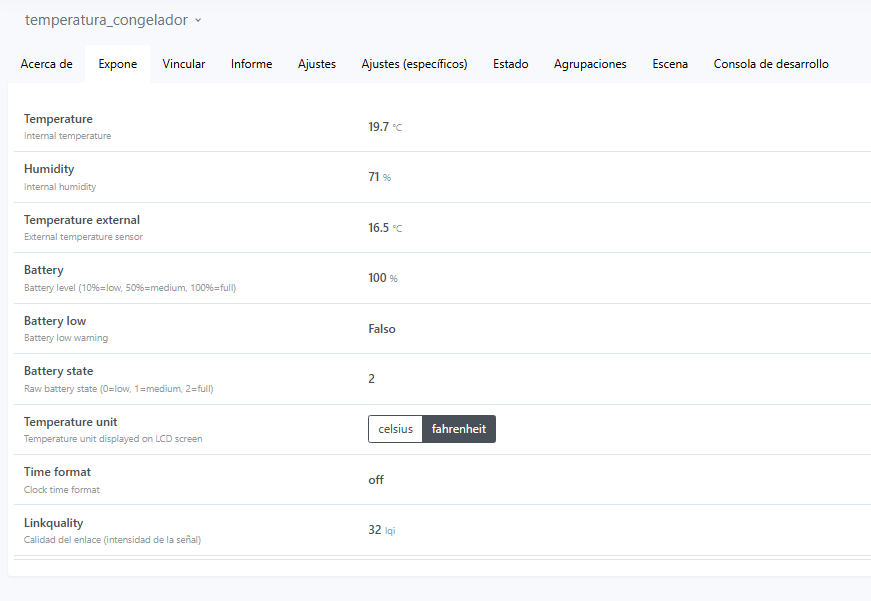Image resolution: width=871 pixels, height=601 pixels.
Task: Open the temperatura_congelador device dropdown
Action: pos(113,20)
